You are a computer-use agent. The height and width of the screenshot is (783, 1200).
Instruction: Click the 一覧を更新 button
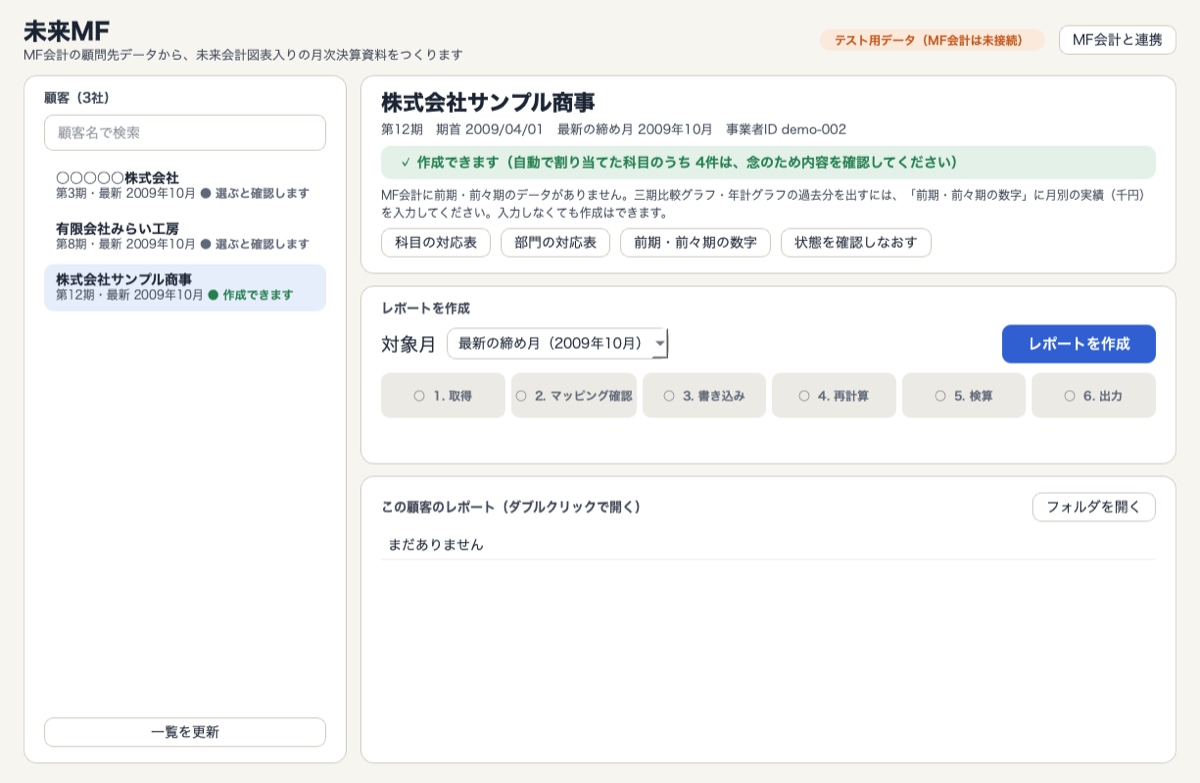point(185,732)
